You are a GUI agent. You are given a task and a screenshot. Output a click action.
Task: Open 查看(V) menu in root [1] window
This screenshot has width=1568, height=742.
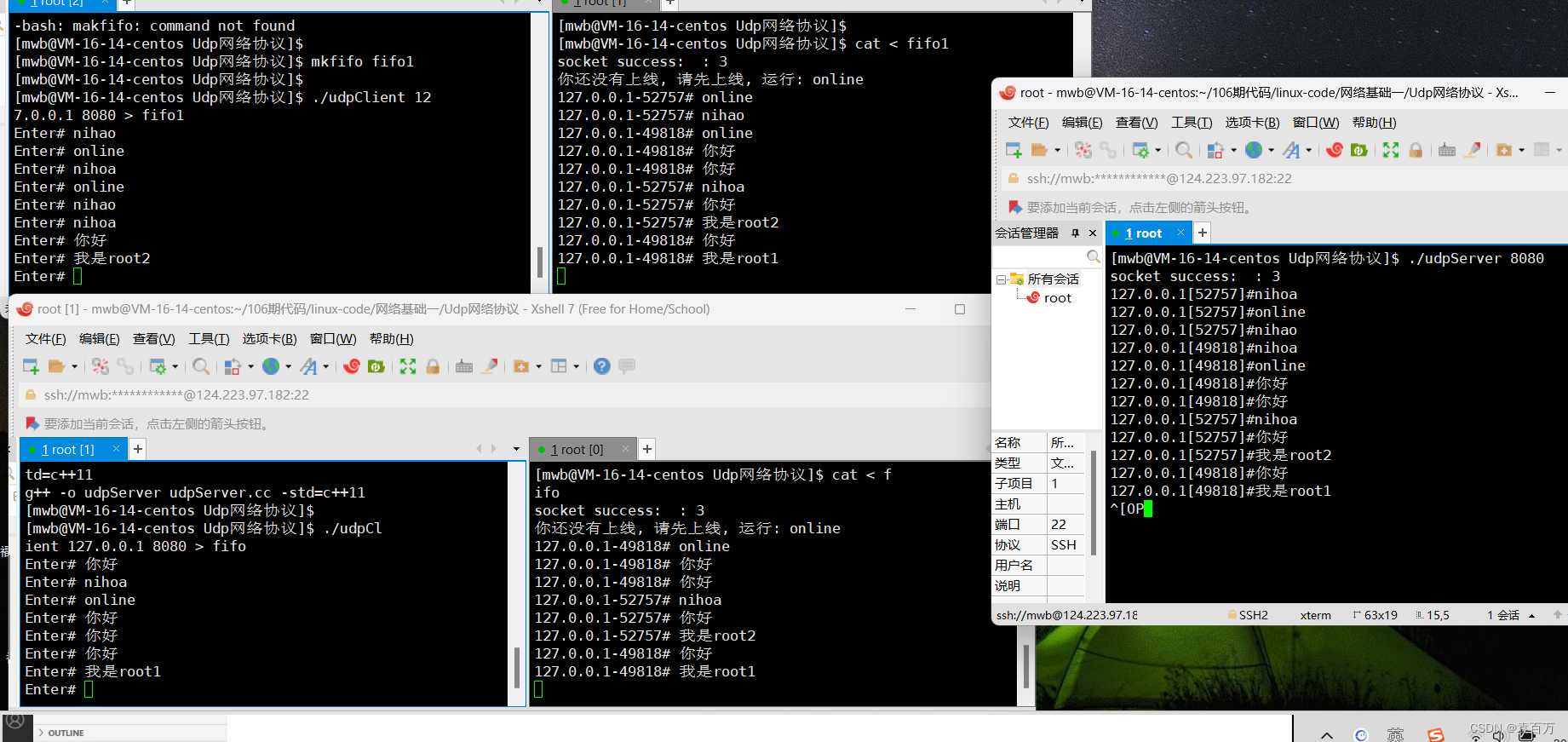tap(154, 339)
